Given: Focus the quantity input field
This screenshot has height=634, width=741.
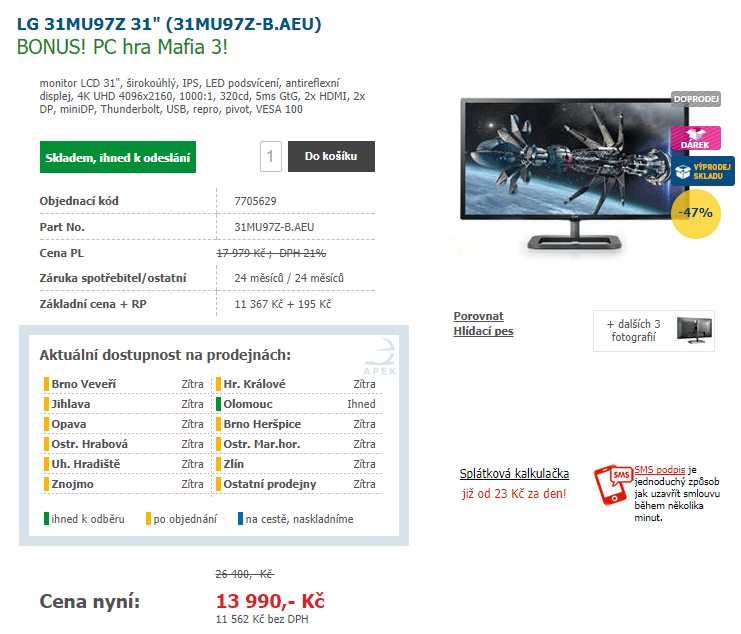Looking at the screenshot, I should pyautogui.click(x=271, y=156).
